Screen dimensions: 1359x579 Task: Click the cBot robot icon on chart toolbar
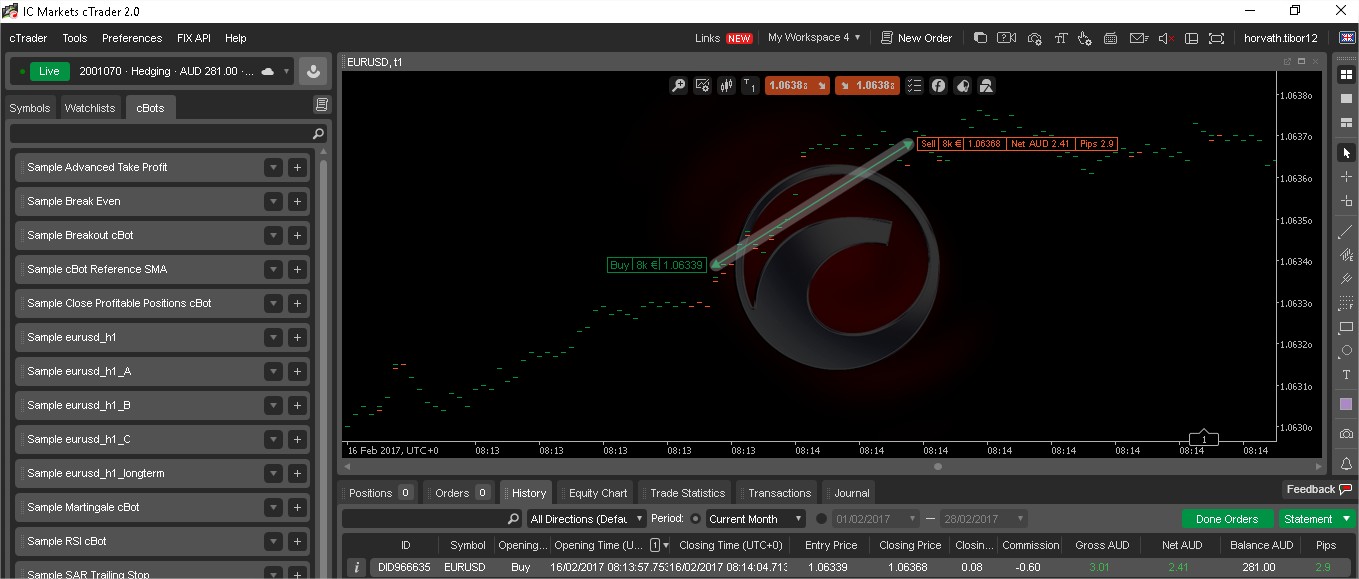click(x=986, y=86)
